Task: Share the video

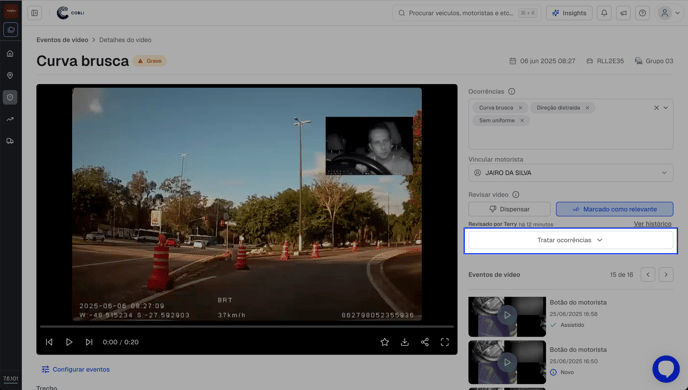Action: click(425, 342)
